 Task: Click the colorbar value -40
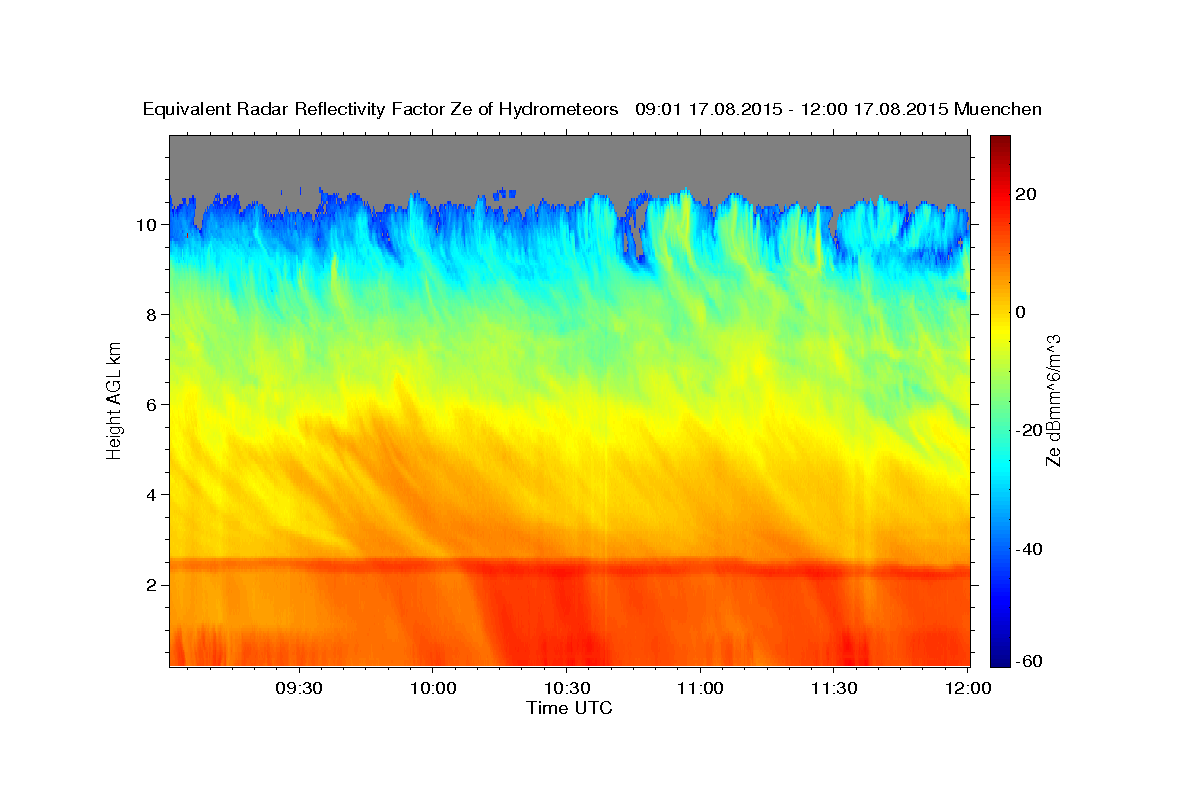pos(1030,549)
